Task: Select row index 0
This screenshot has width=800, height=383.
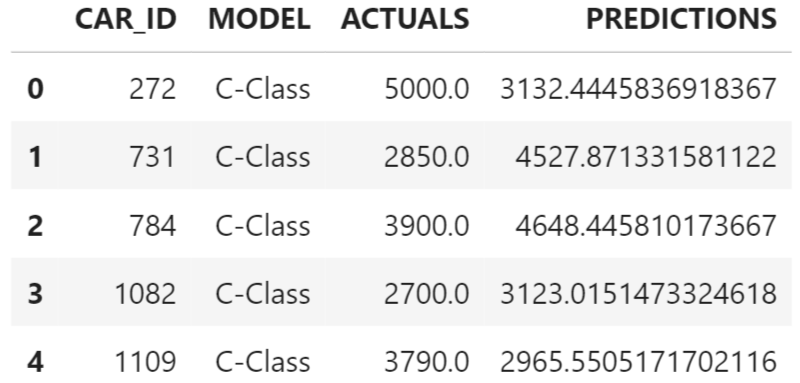Action: tap(35, 89)
